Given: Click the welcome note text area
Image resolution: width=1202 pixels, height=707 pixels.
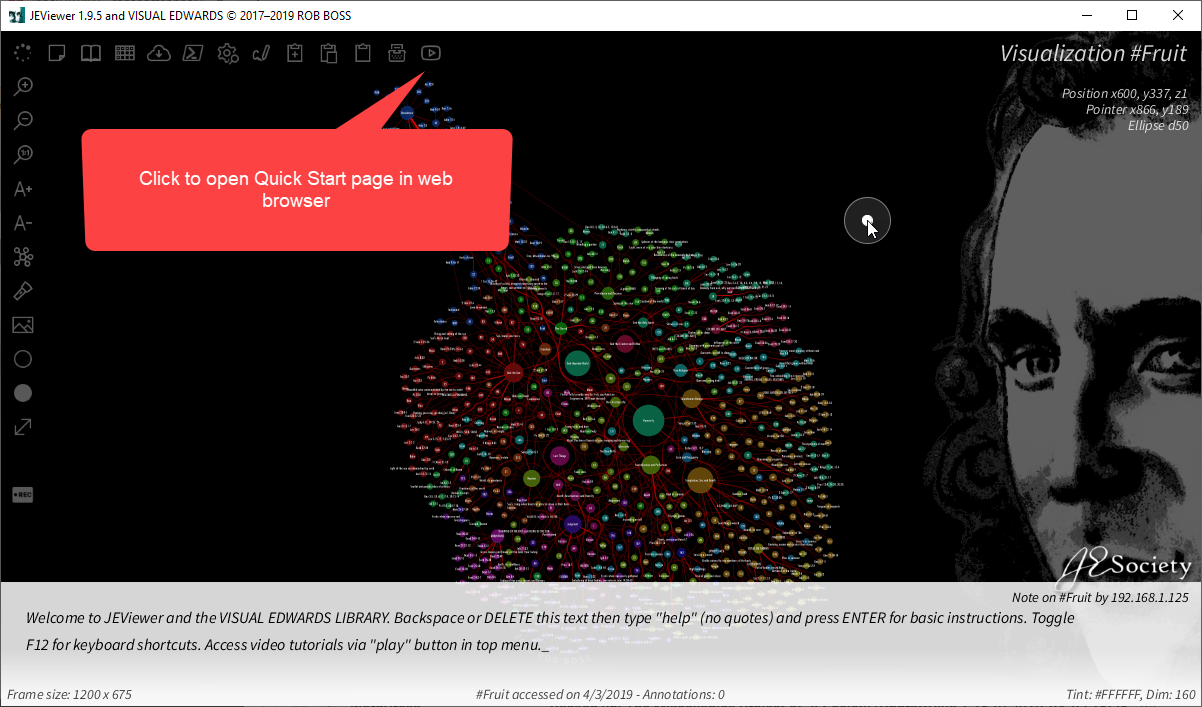Looking at the screenshot, I should tap(550, 632).
